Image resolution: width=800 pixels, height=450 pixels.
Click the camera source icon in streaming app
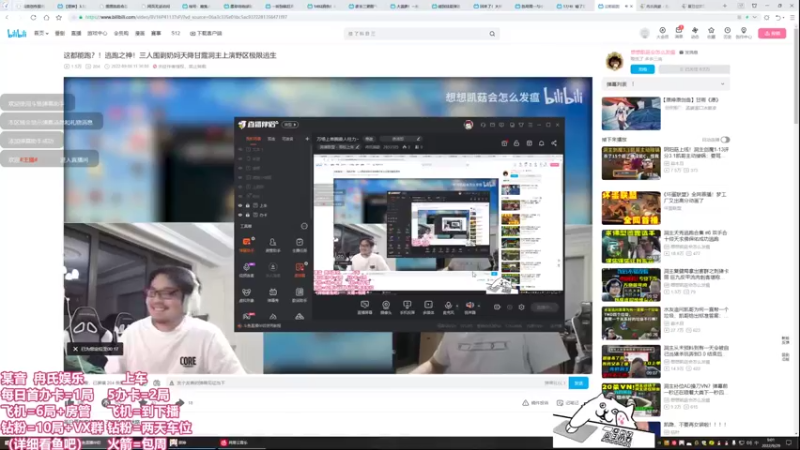tap(386, 305)
